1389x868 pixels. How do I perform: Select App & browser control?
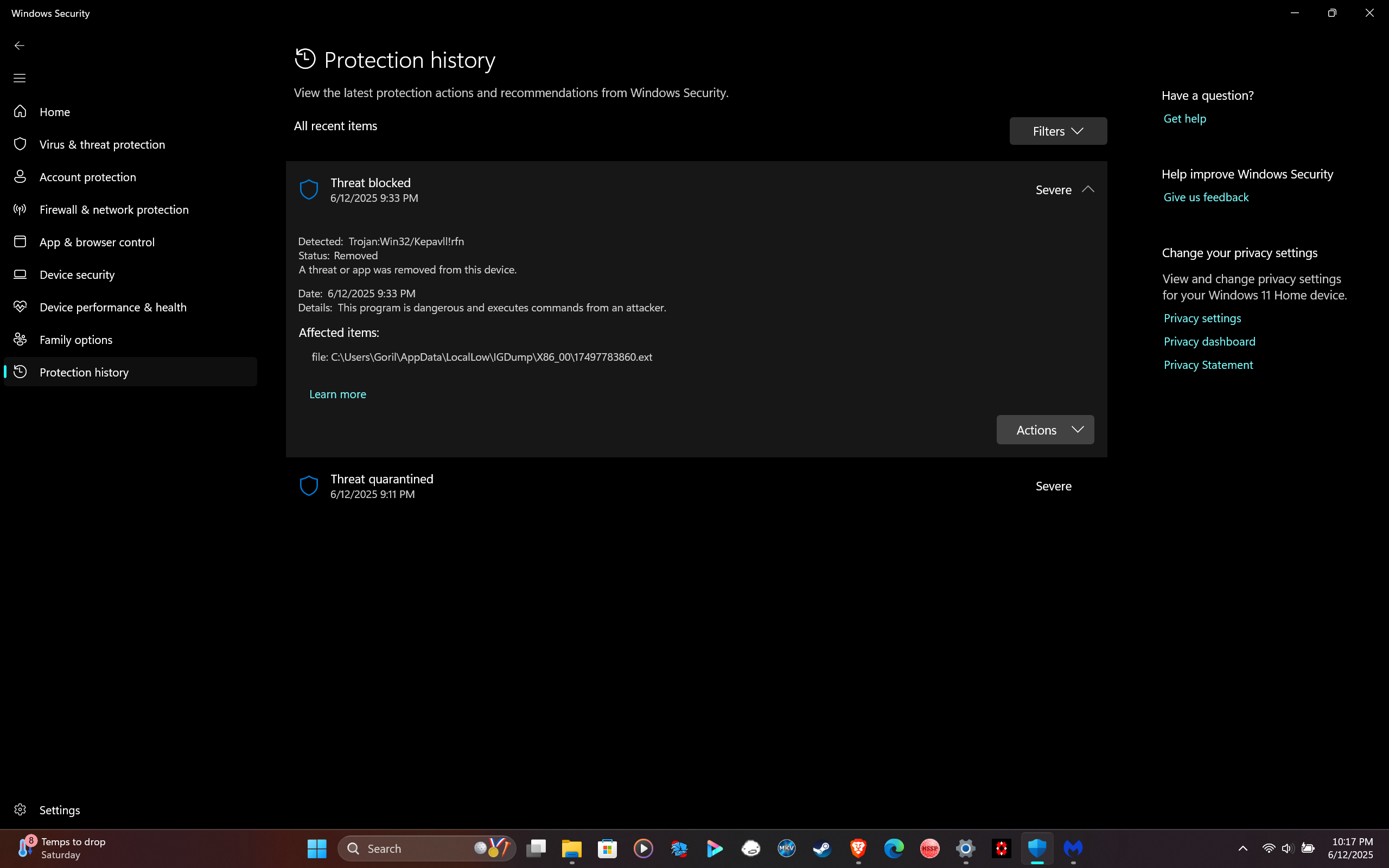click(97, 242)
